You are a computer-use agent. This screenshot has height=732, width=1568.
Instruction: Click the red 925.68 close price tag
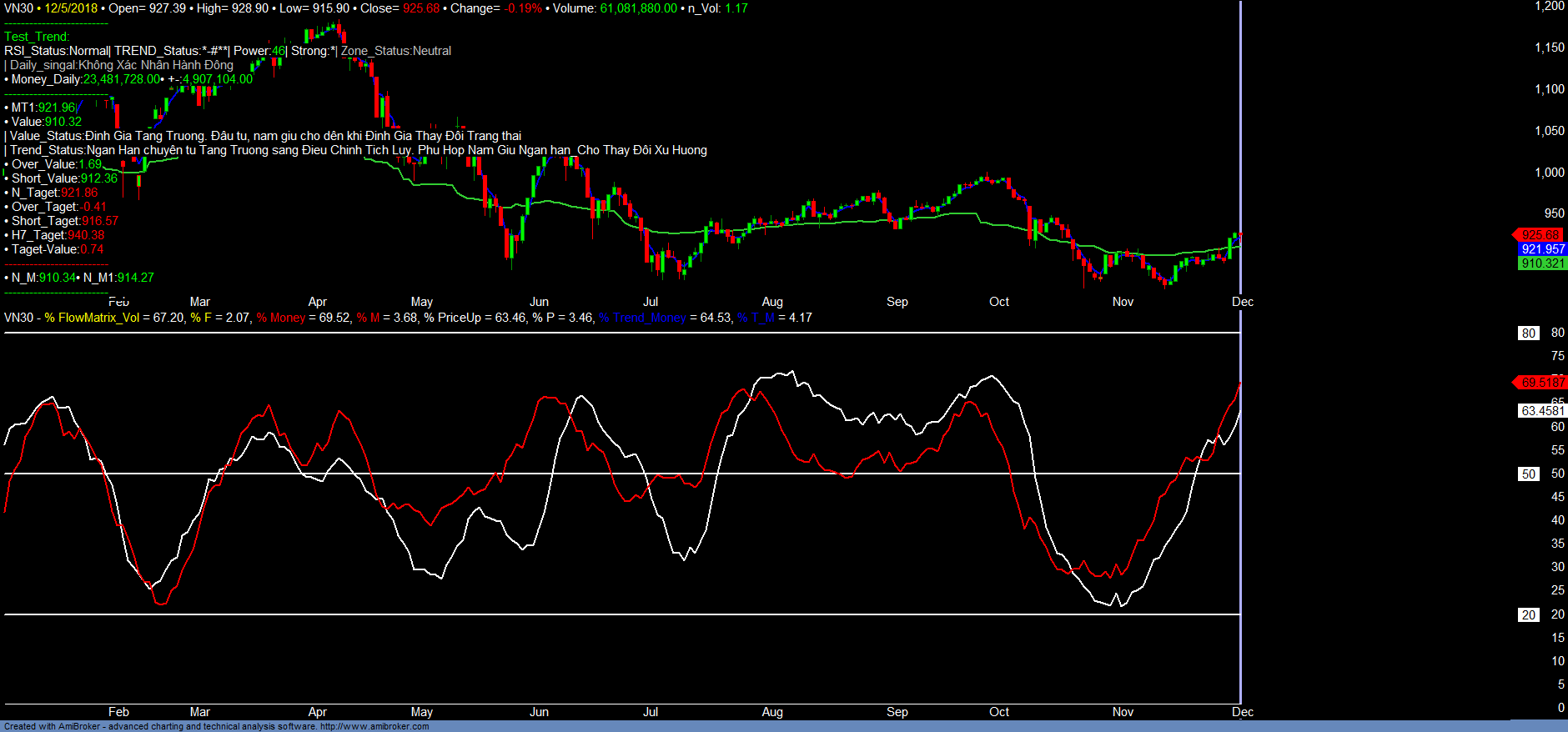tap(1540, 235)
